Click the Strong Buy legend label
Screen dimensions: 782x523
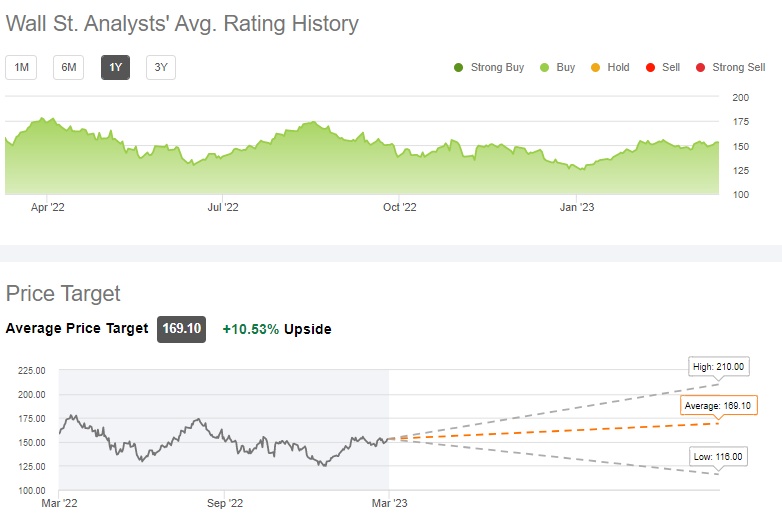click(497, 68)
